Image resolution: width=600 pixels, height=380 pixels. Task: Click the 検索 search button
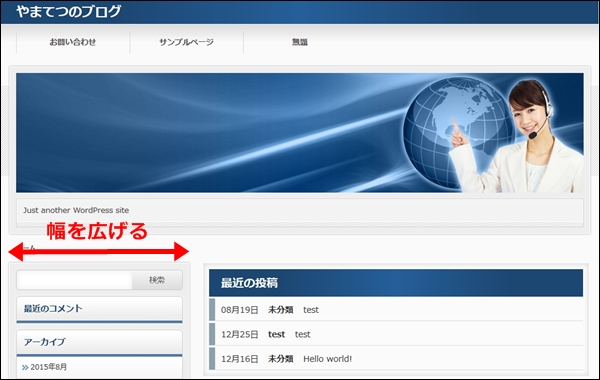tap(157, 280)
